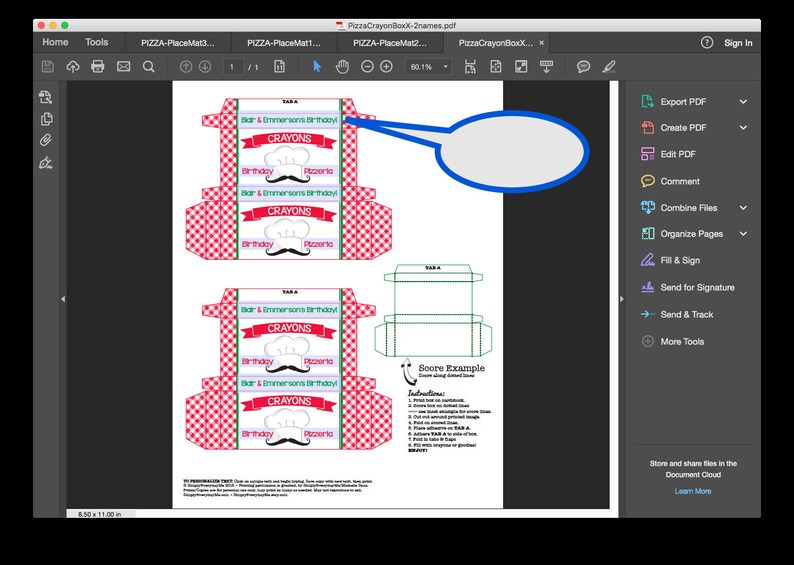This screenshot has height=565, width=794.
Task: Expand Create PDF chevron
Action: click(x=743, y=128)
